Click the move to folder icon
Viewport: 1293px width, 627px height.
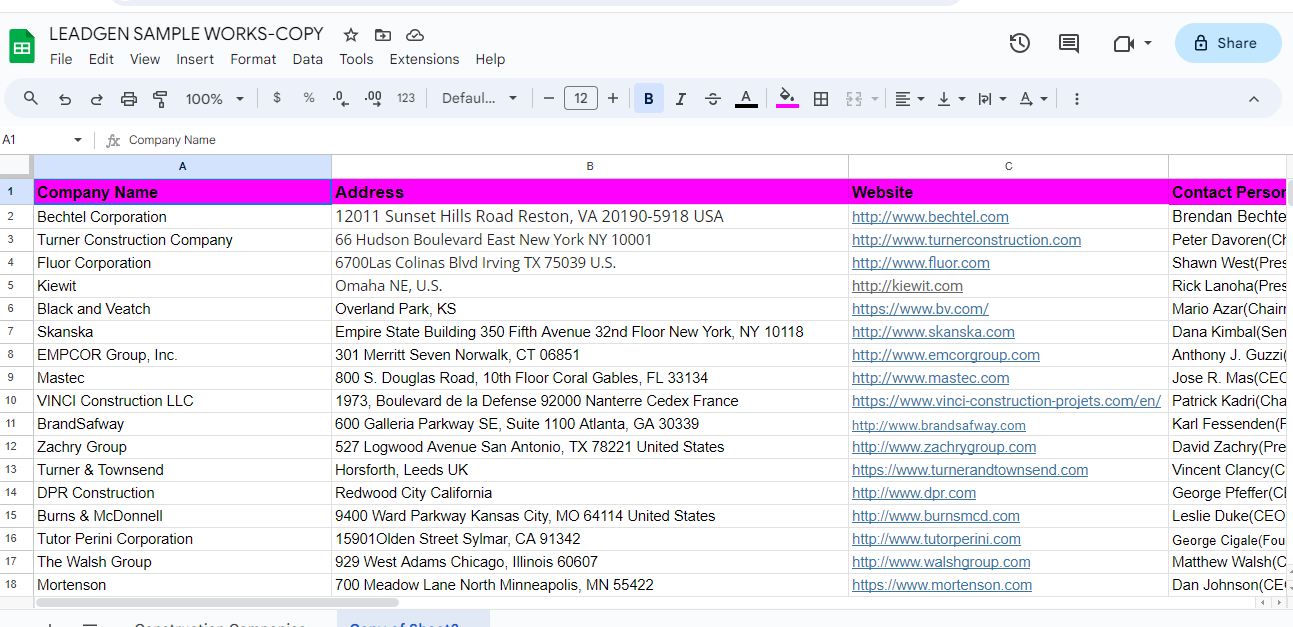[x=382, y=35]
